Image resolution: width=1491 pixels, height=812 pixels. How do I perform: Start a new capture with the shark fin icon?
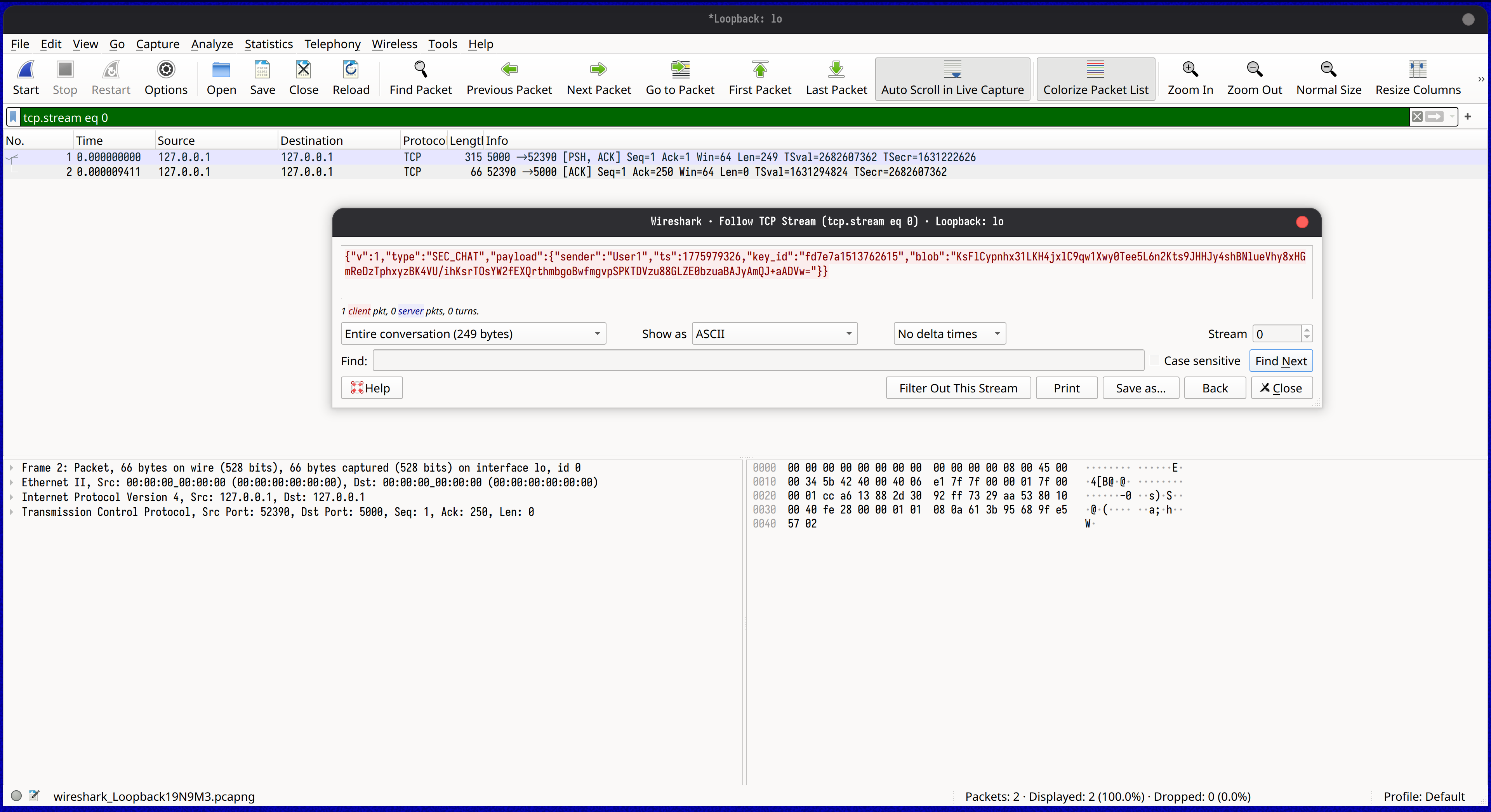tap(26, 78)
